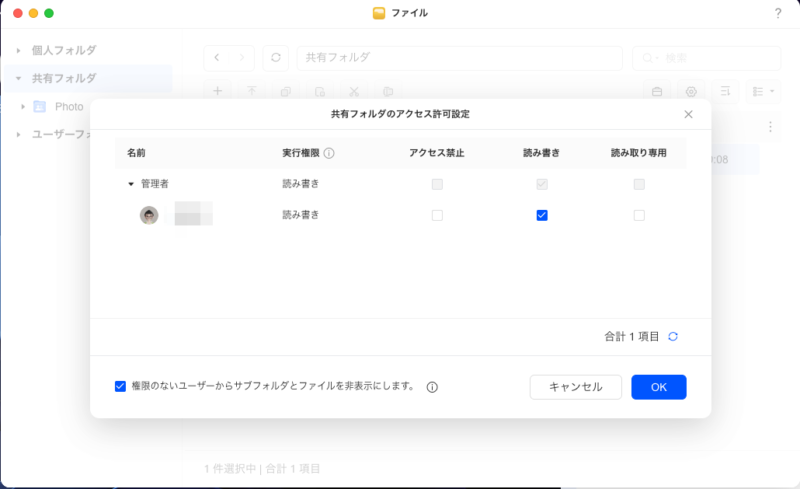Click the add (+) icon in toolbar
The width and height of the screenshot is (800, 489).
click(x=218, y=91)
